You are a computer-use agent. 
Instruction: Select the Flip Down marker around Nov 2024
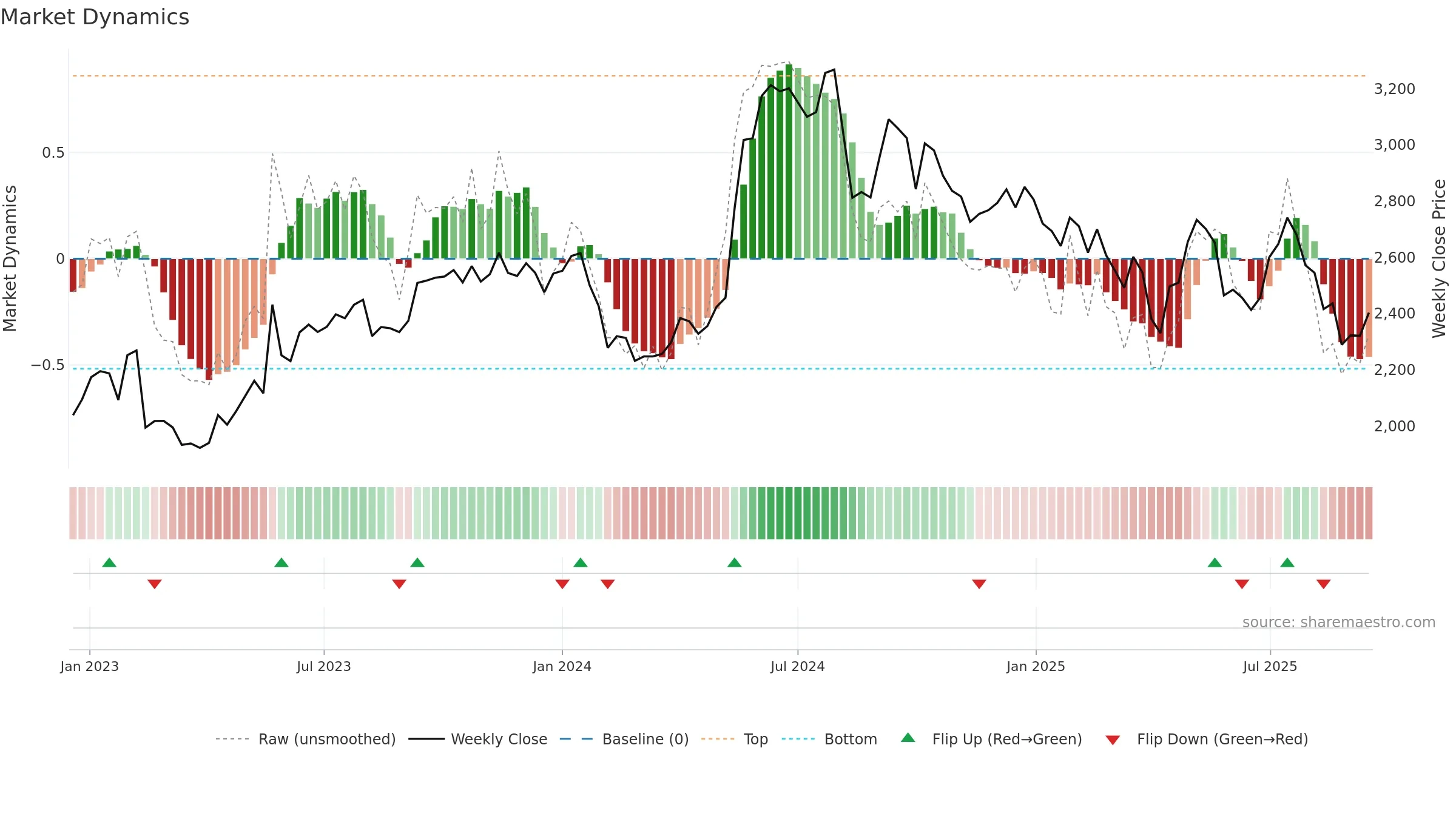[x=979, y=584]
